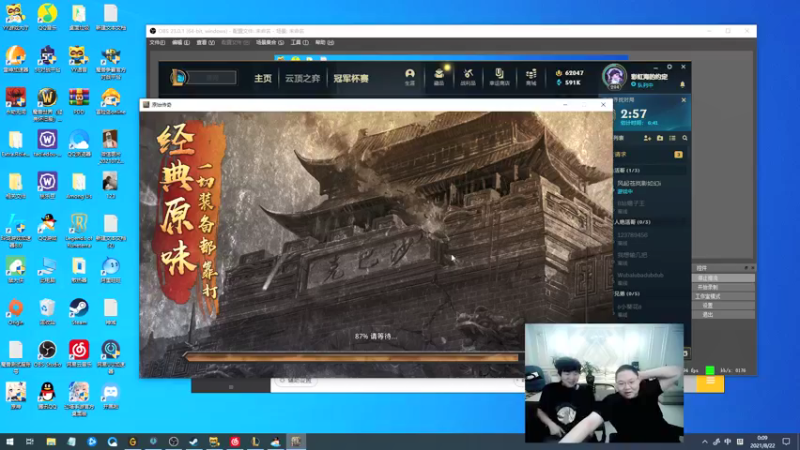Open the Legends of Runeterra desktop shortcut
Screen dimensions: 800x450
click(79, 230)
